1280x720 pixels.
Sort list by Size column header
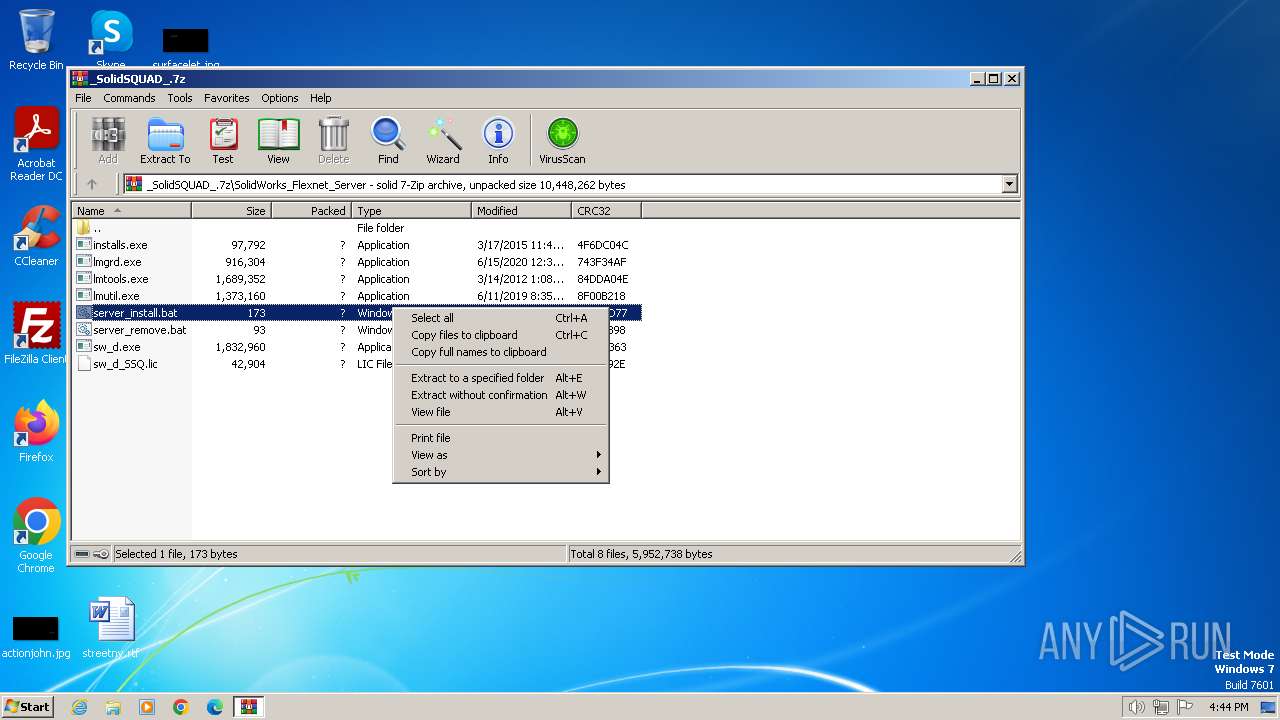pos(231,211)
